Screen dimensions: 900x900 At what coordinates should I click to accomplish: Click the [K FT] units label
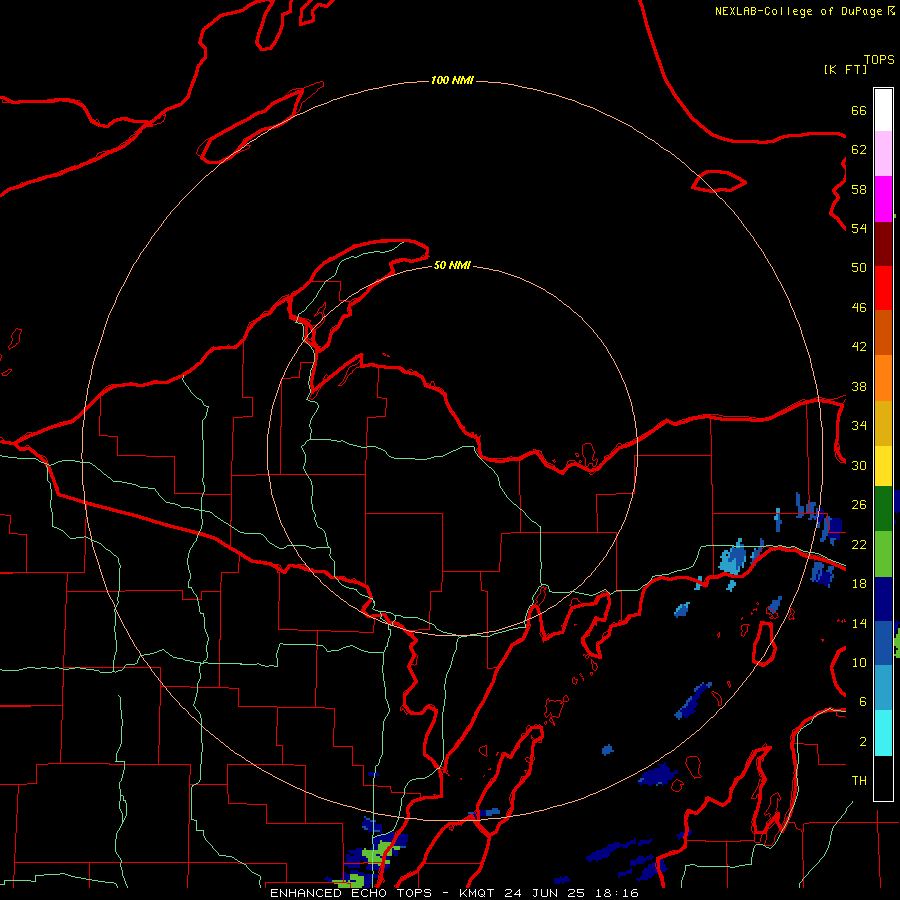pos(845,69)
